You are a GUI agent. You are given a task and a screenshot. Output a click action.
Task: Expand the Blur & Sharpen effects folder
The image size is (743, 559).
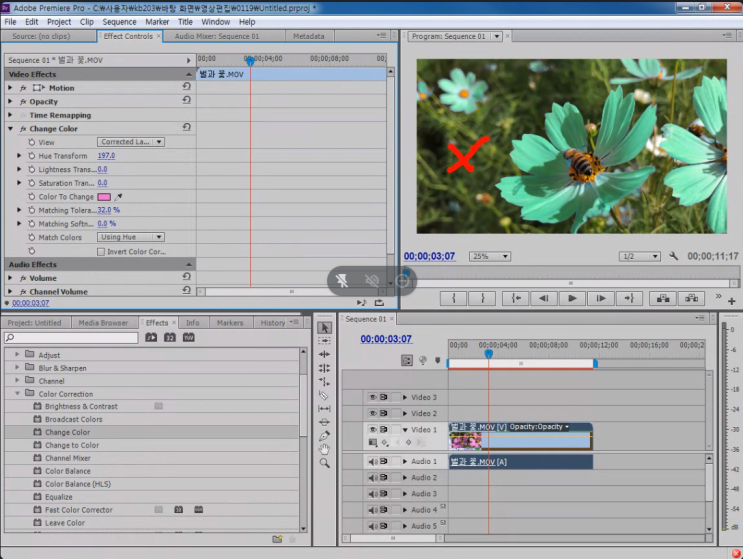tap(17, 368)
